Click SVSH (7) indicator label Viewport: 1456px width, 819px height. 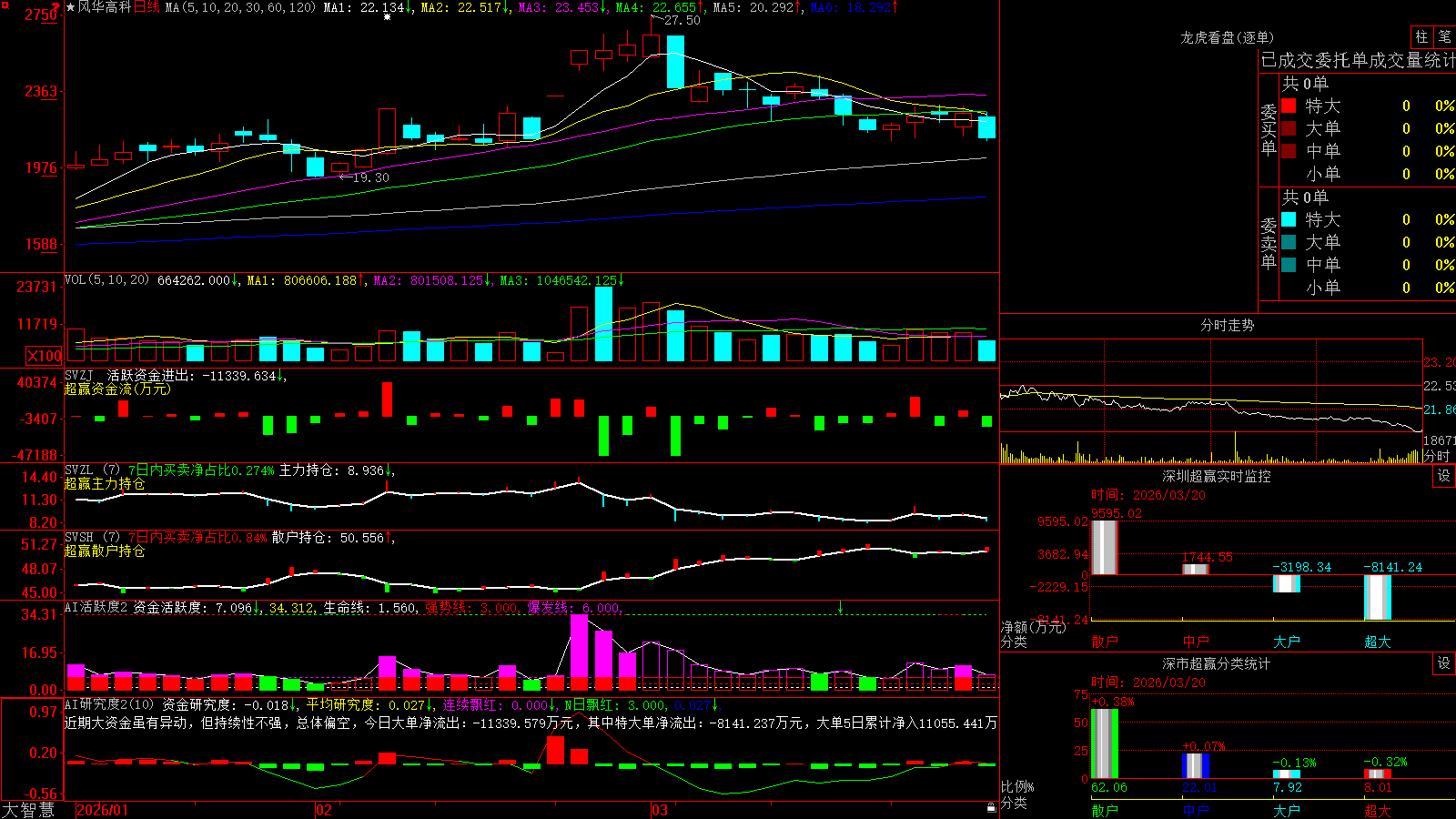tap(92, 538)
